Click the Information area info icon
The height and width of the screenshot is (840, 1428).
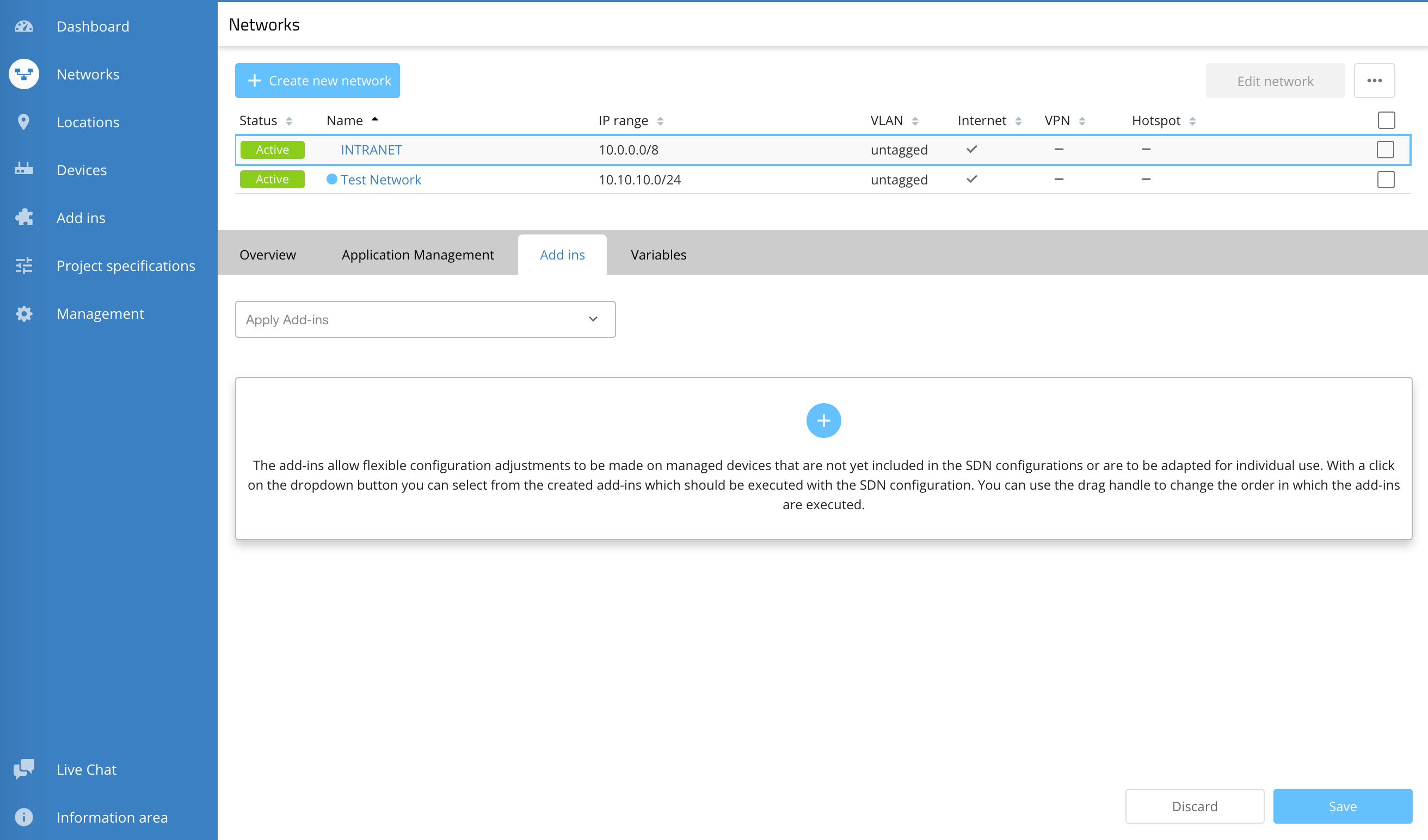point(24,817)
